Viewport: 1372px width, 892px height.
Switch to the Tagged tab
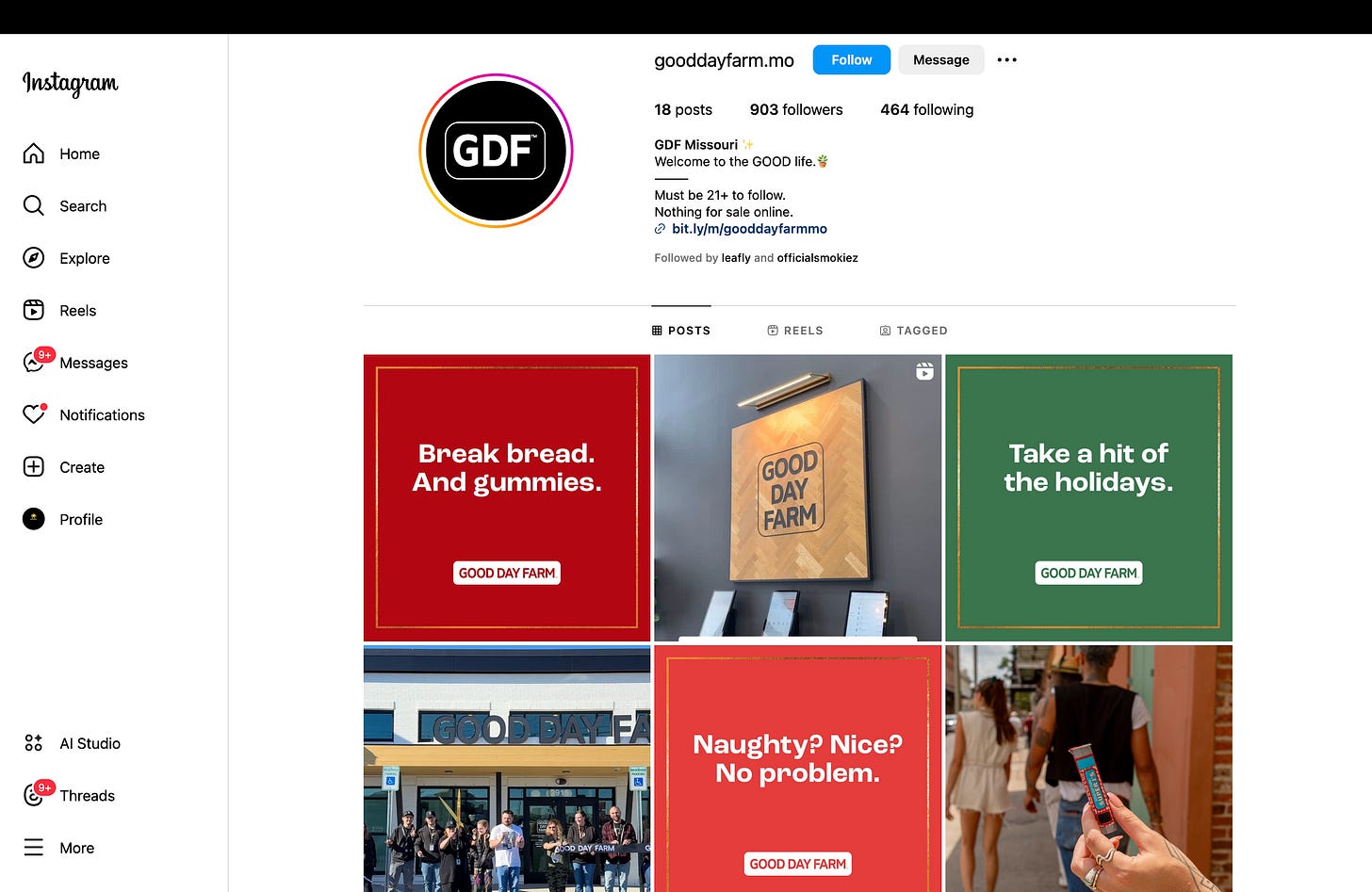click(913, 331)
